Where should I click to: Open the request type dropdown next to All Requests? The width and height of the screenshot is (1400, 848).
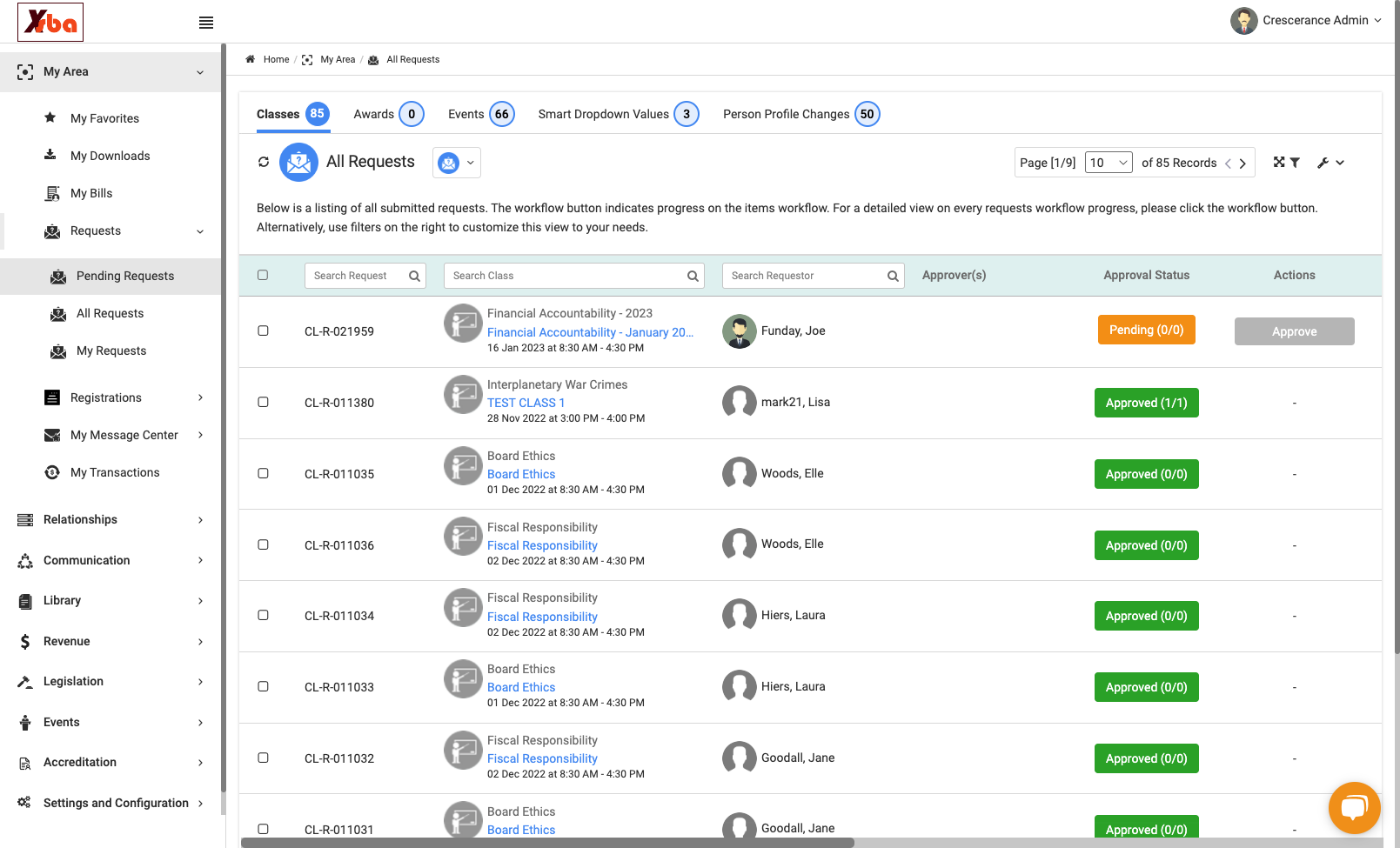(457, 163)
